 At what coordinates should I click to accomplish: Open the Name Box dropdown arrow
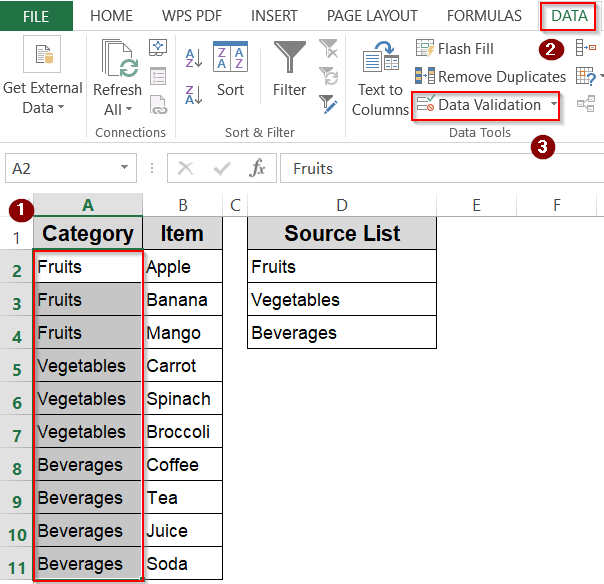(x=125, y=168)
